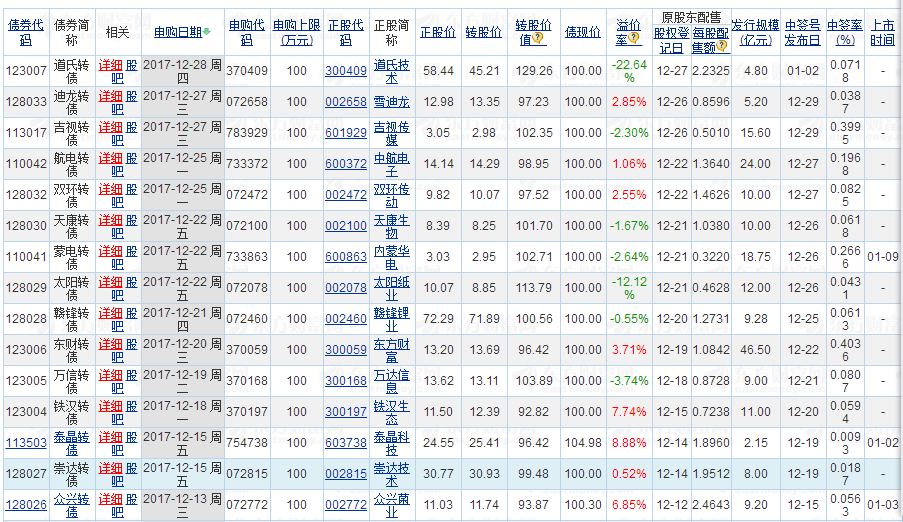Sort by 正股价 column header

pyautogui.click(x=438, y=32)
